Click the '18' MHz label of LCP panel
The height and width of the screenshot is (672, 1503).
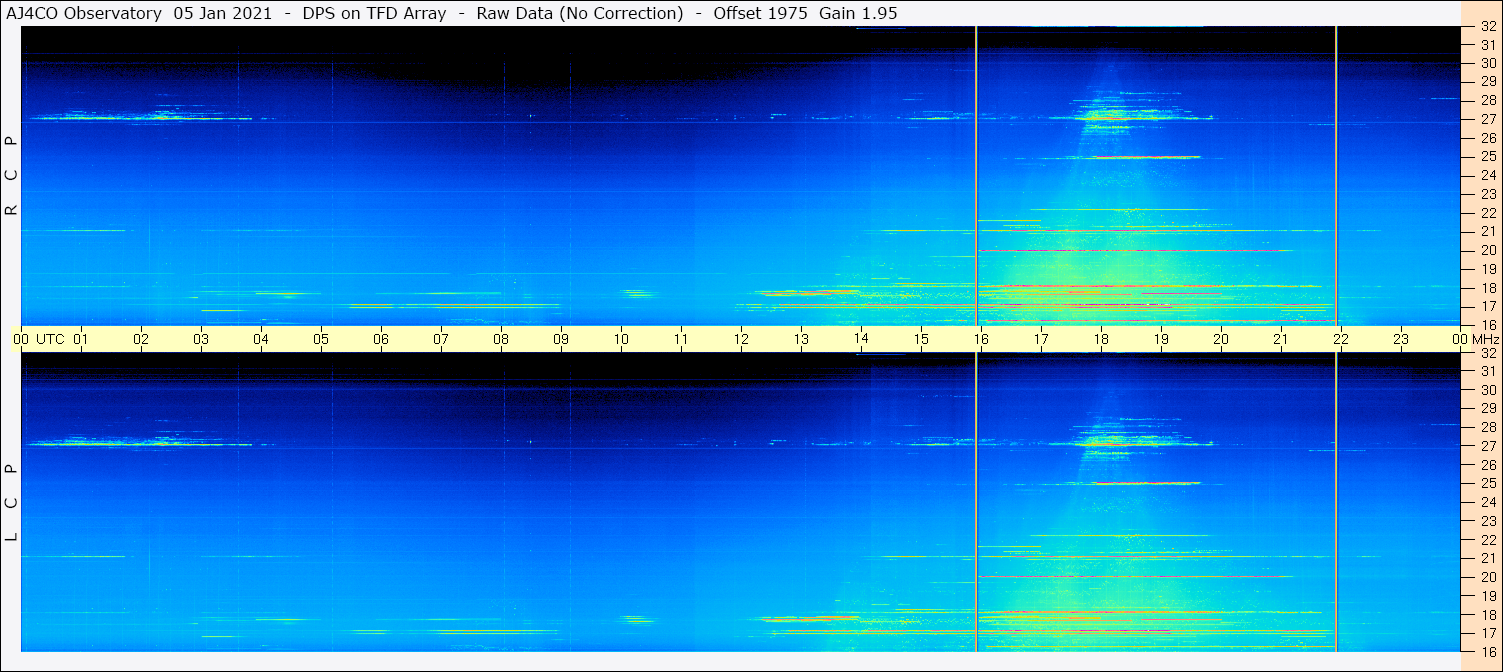point(1488,615)
